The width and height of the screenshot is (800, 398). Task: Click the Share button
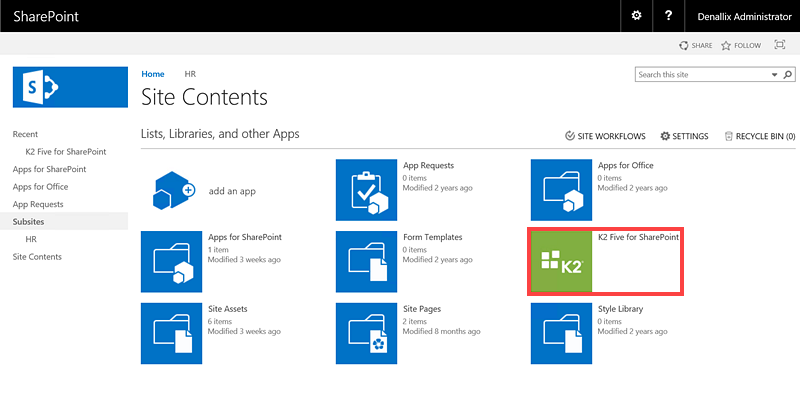(x=695, y=45)
